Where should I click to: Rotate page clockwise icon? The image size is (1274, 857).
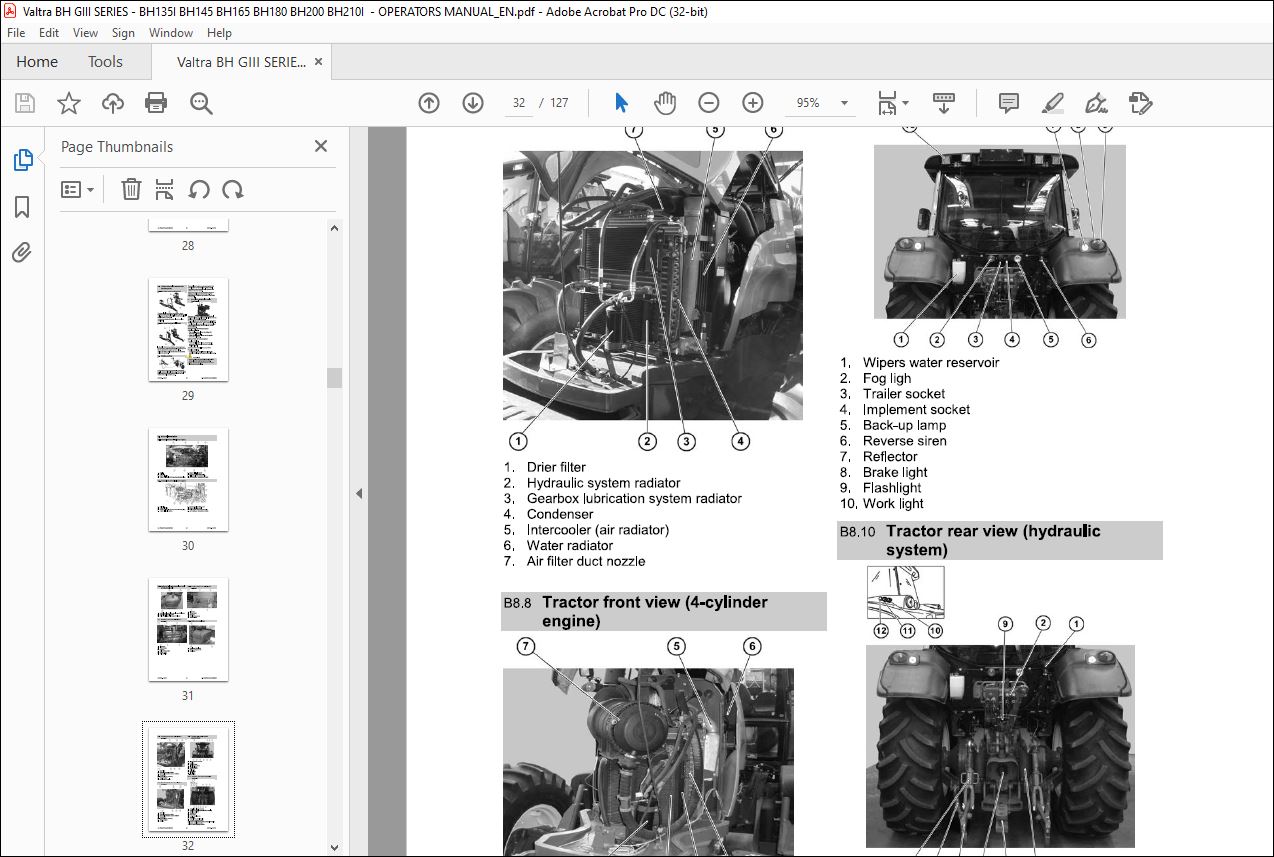[233, 189]
